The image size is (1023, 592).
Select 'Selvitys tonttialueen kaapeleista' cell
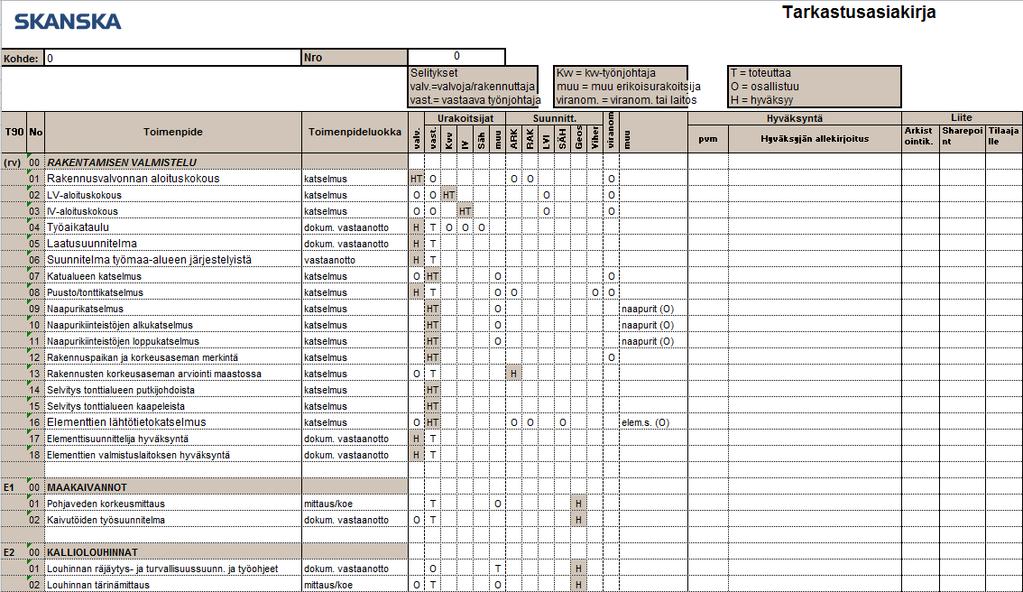pos(173,406)
